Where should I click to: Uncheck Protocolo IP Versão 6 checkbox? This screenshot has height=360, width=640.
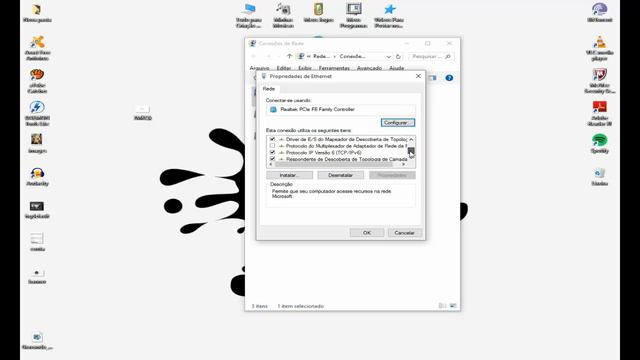pos(272,152)
